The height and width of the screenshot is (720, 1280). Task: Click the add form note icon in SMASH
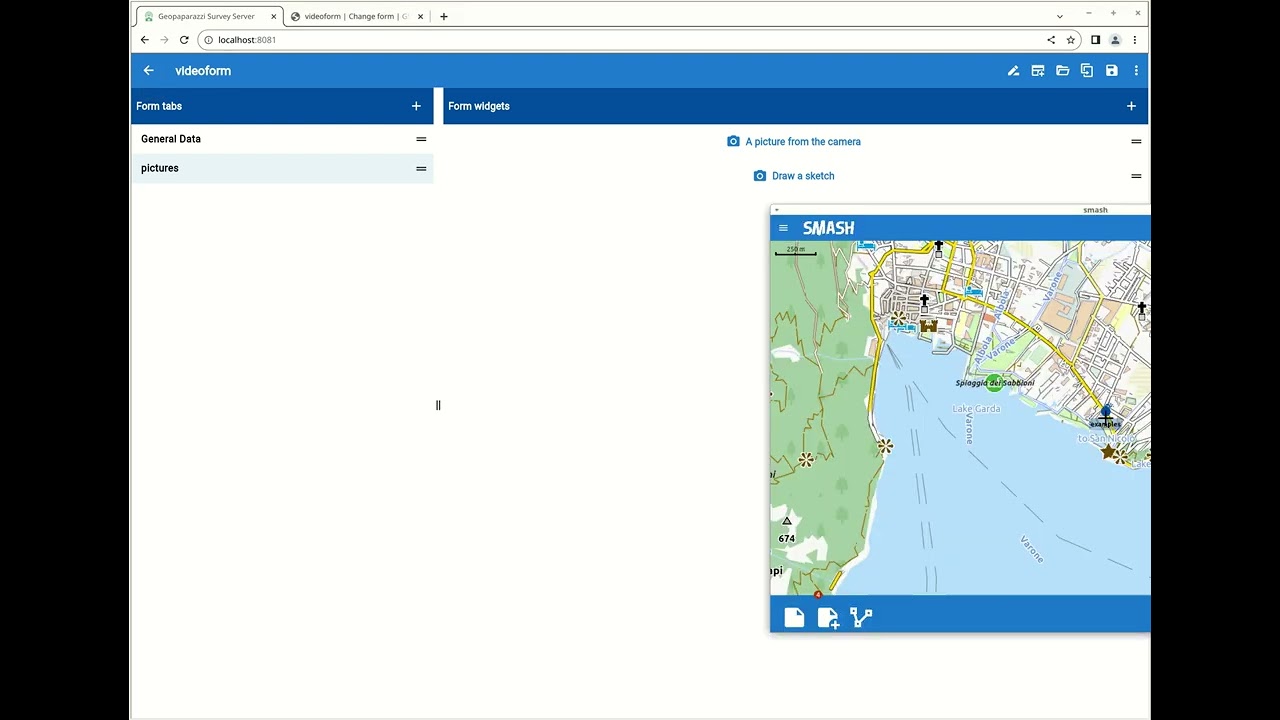828,618
